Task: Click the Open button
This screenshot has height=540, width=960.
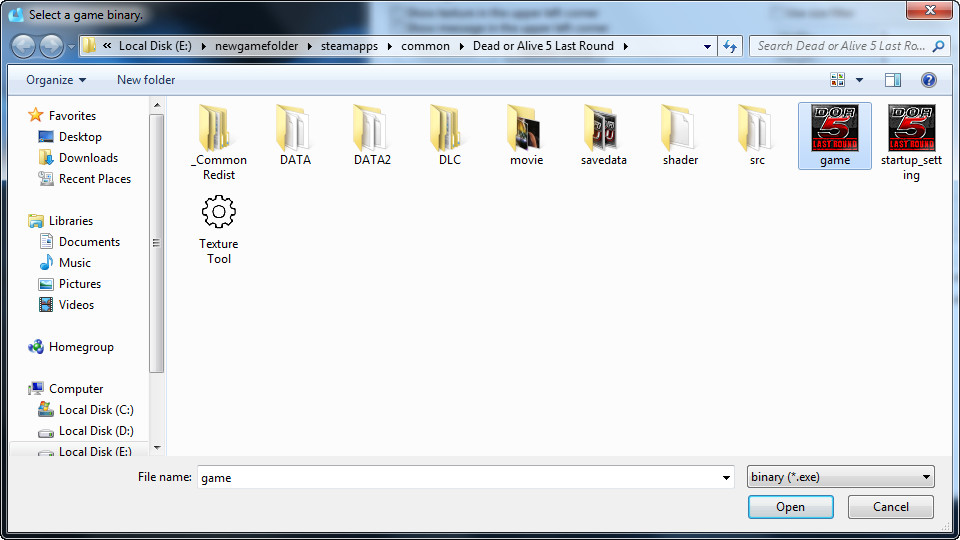Action: tap(790, 507)
